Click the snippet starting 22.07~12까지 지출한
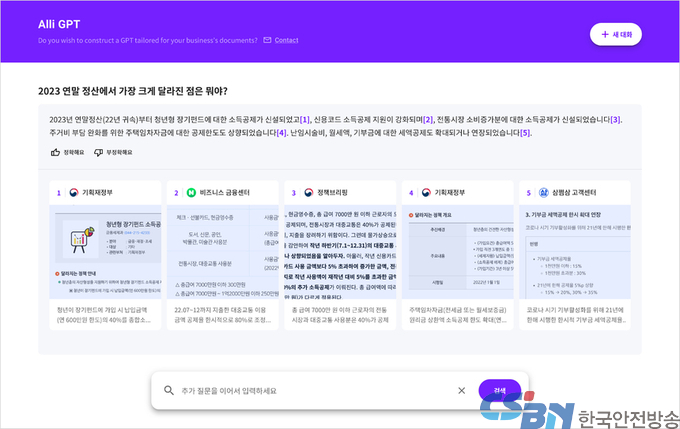Screen dimensions: 680x429 223,315
